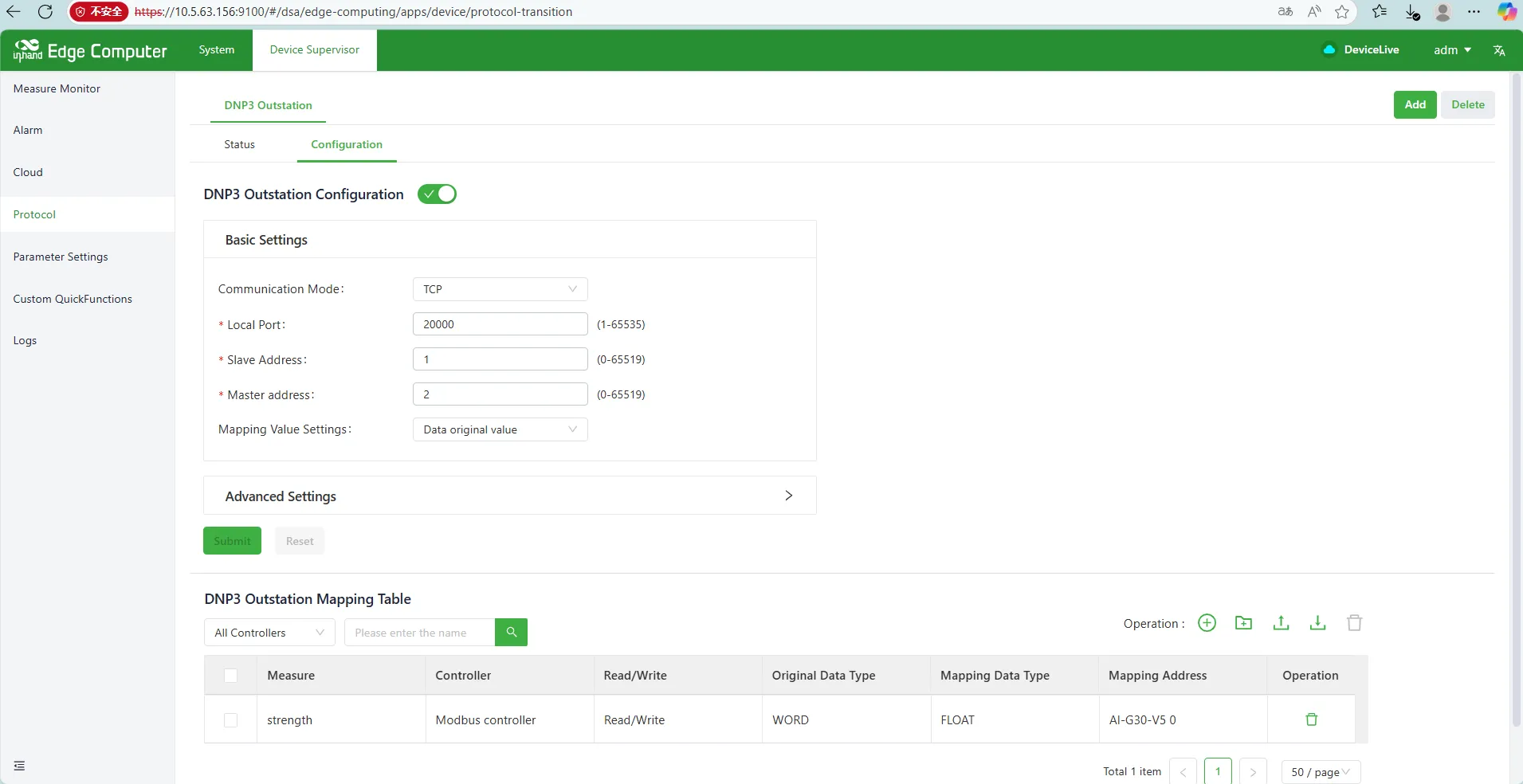
Task: Click the green search magnifier button
Action: [511, 633]
